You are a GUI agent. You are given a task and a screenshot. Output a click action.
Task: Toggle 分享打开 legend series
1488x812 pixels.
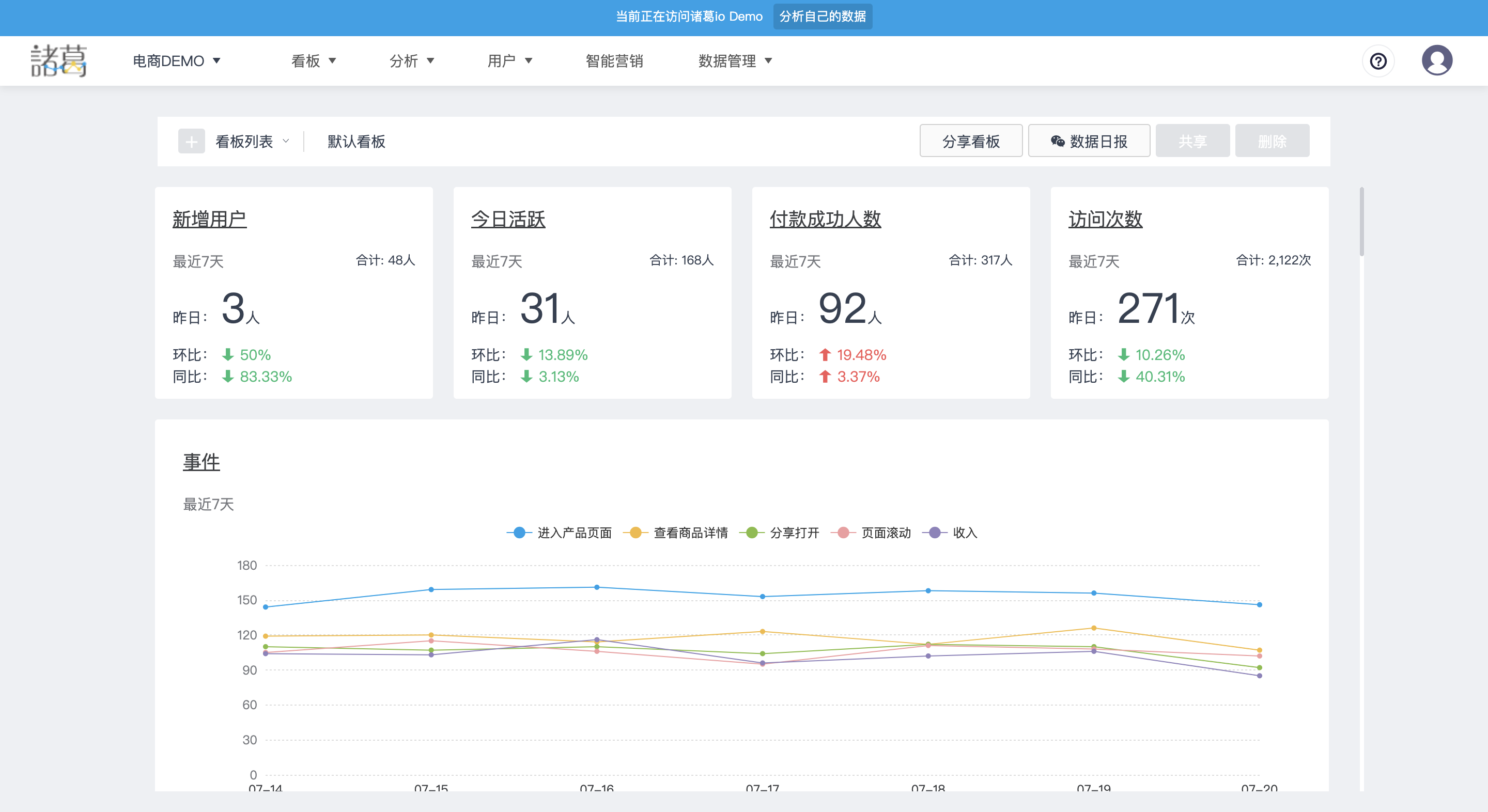click(779, 533)
